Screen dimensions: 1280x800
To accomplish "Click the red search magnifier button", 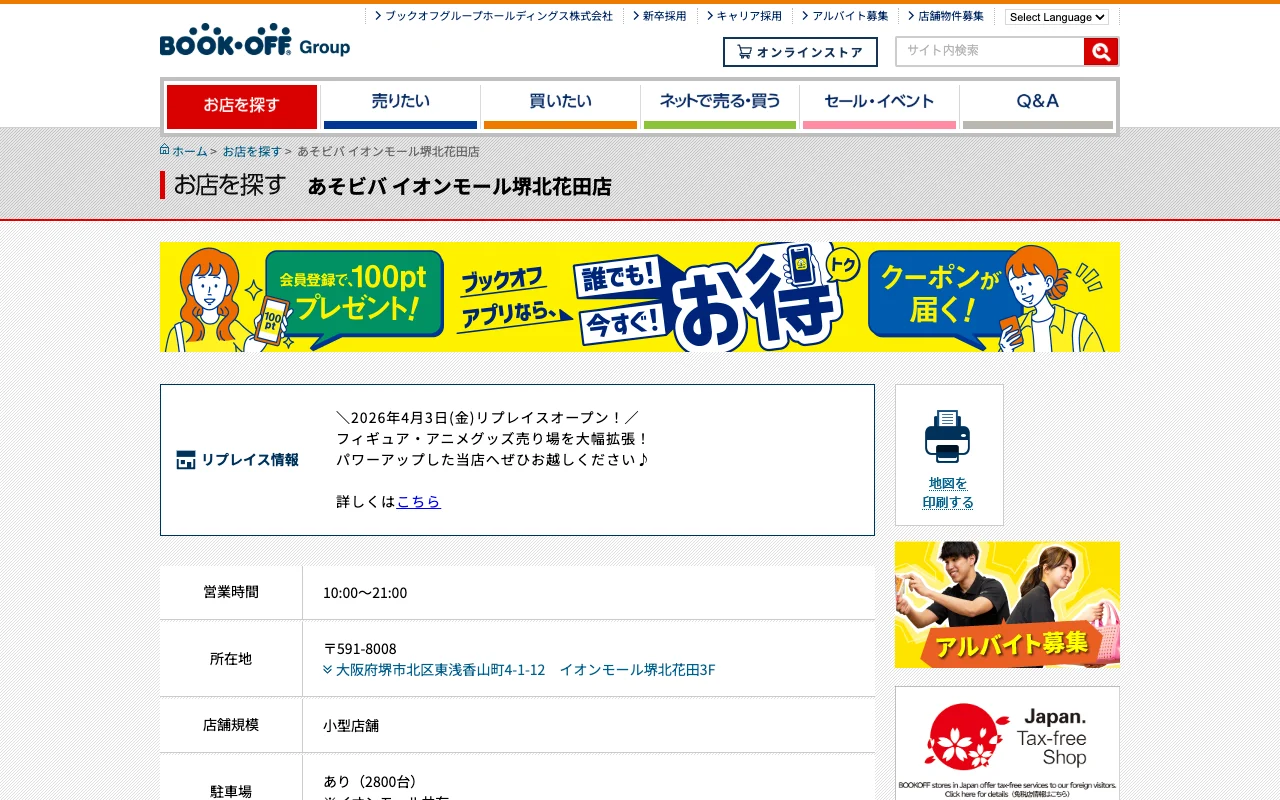I will [x=1100, y=52].
